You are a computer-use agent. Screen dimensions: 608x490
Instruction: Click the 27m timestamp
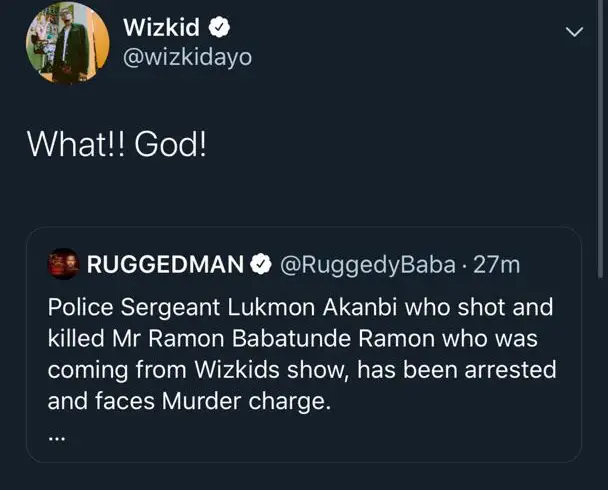tap(496, 264)
